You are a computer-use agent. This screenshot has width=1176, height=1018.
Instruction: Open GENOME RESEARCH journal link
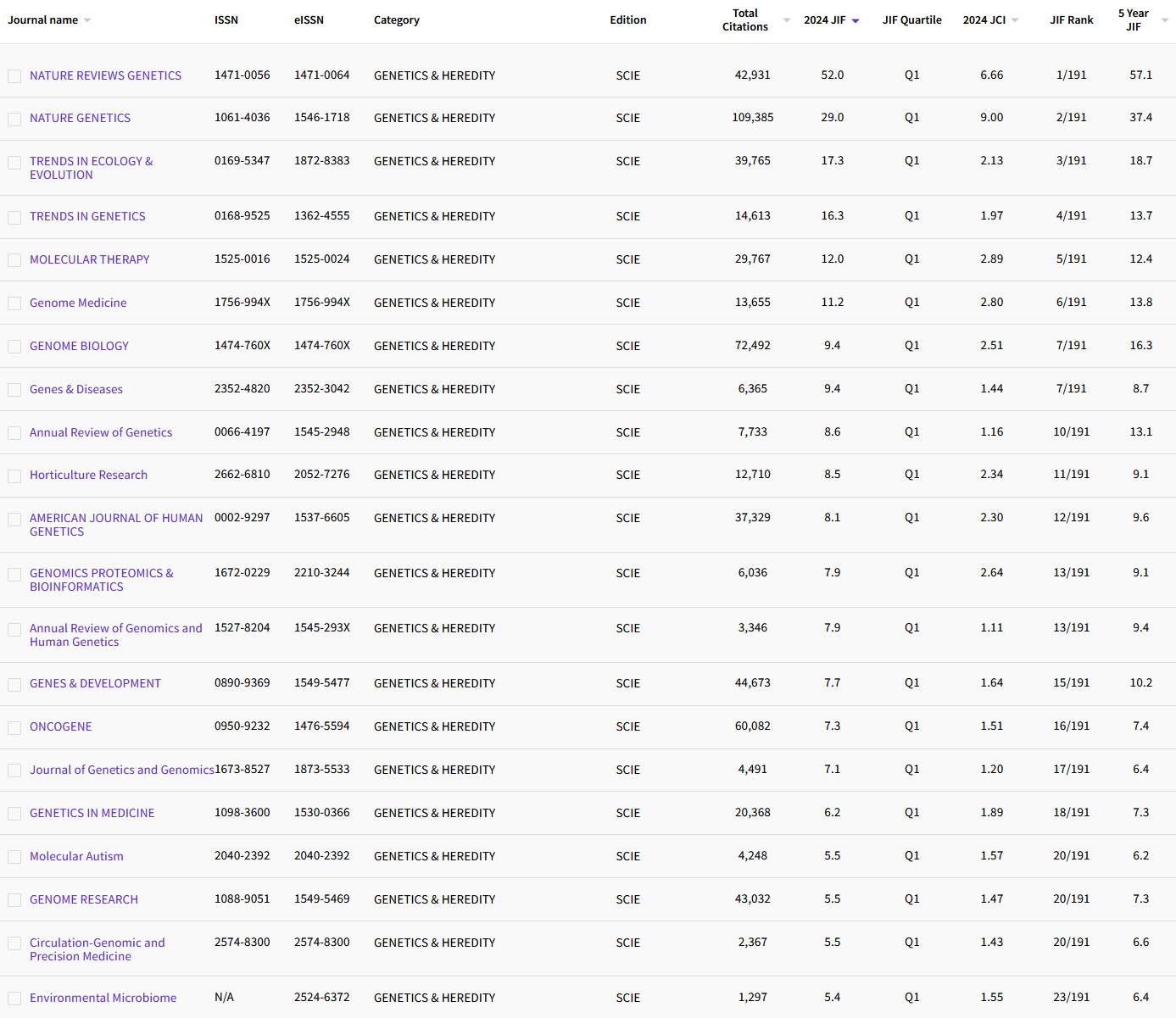point(84,899)
